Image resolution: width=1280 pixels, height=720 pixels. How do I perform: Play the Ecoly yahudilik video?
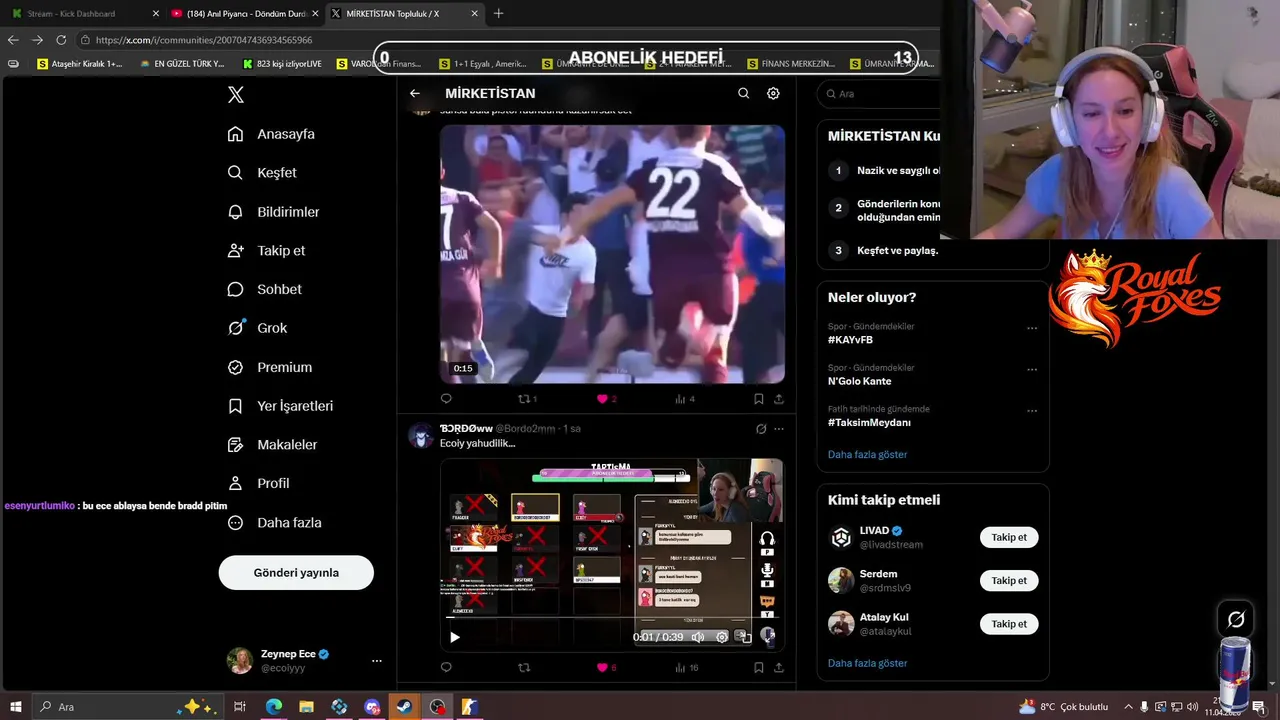pos(455,637)
